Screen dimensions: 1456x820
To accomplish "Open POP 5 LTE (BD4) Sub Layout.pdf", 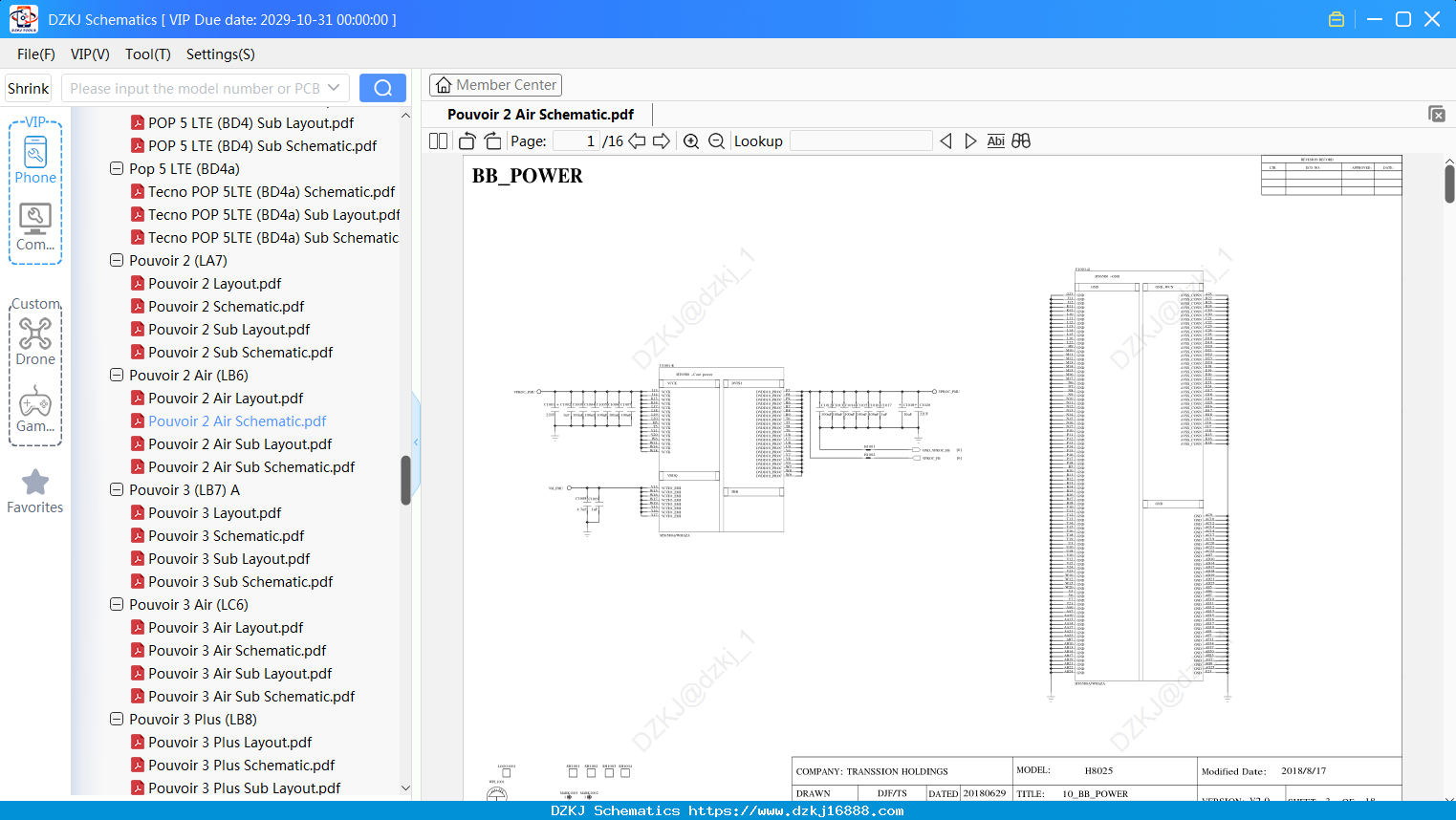I will pos(250,122).
